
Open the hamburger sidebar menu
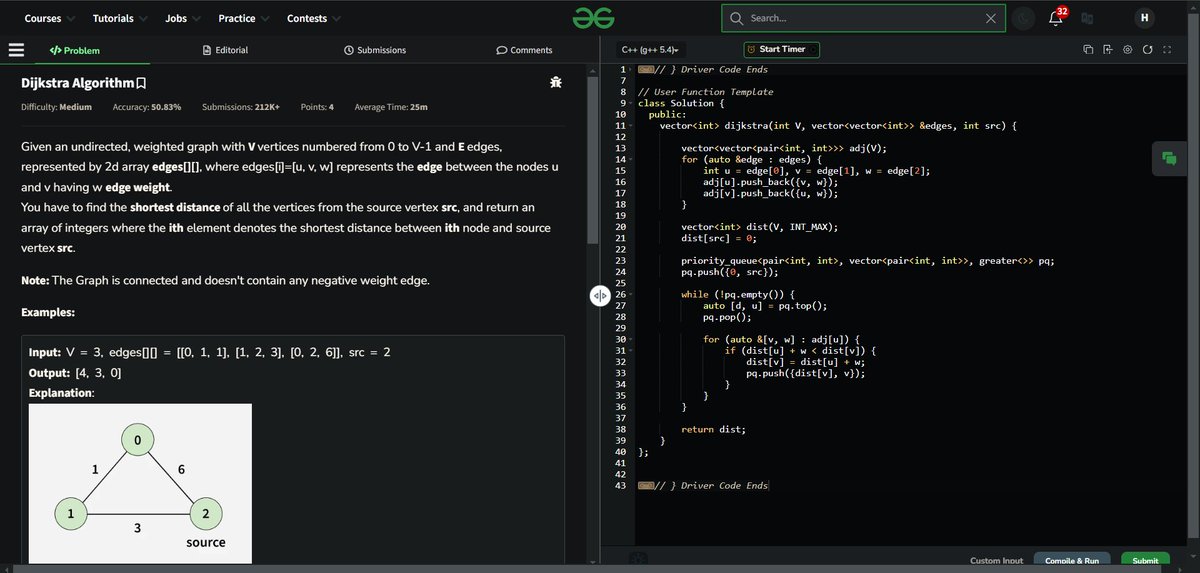click(15, 49)
